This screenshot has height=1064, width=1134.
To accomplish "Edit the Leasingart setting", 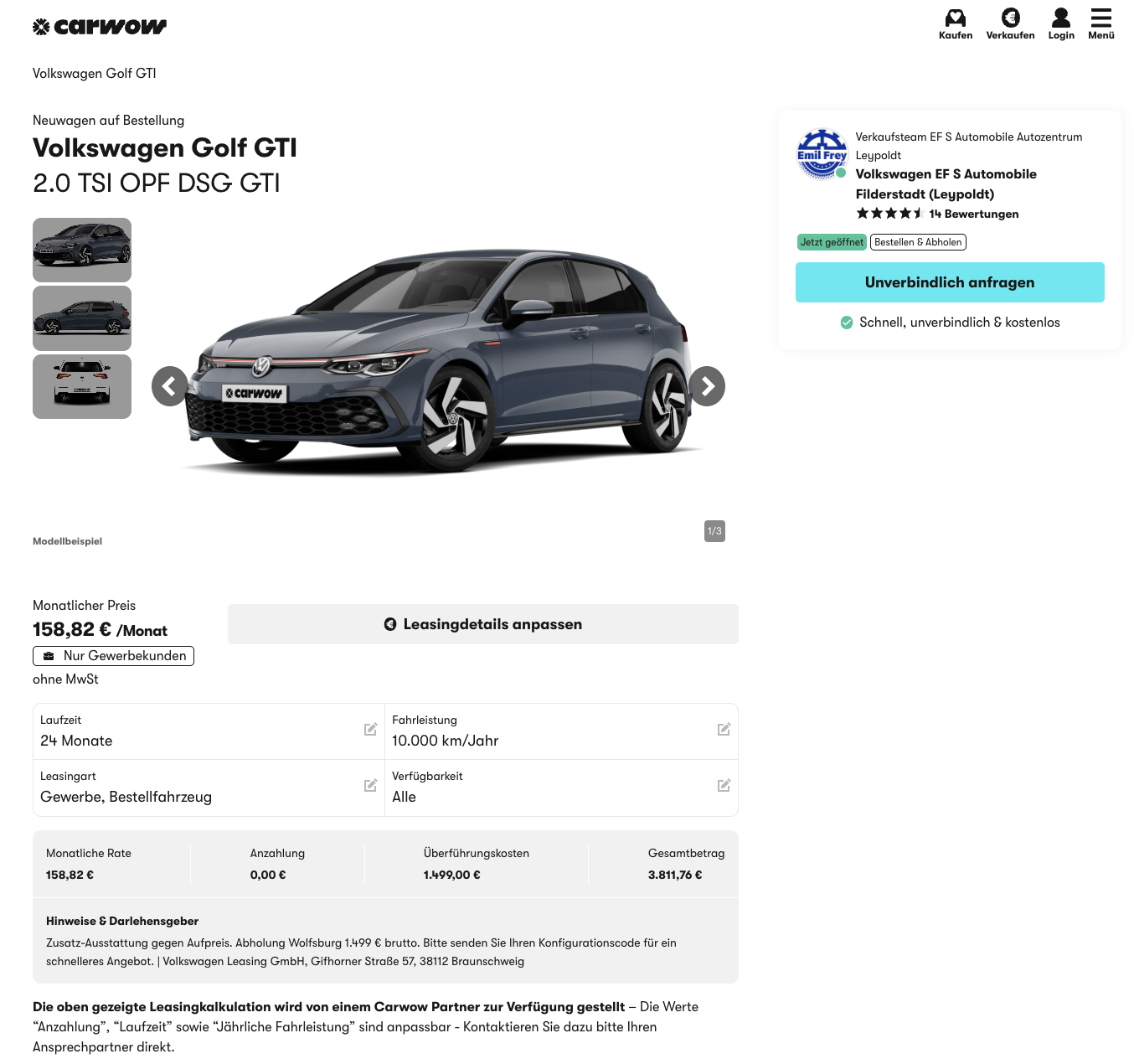I will 370,786.
